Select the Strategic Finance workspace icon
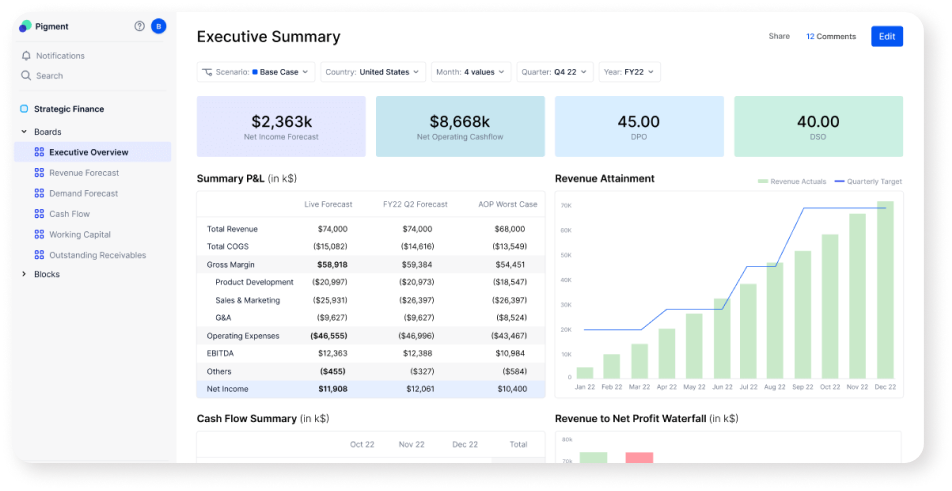952x491 pixels. pos(24,109)
